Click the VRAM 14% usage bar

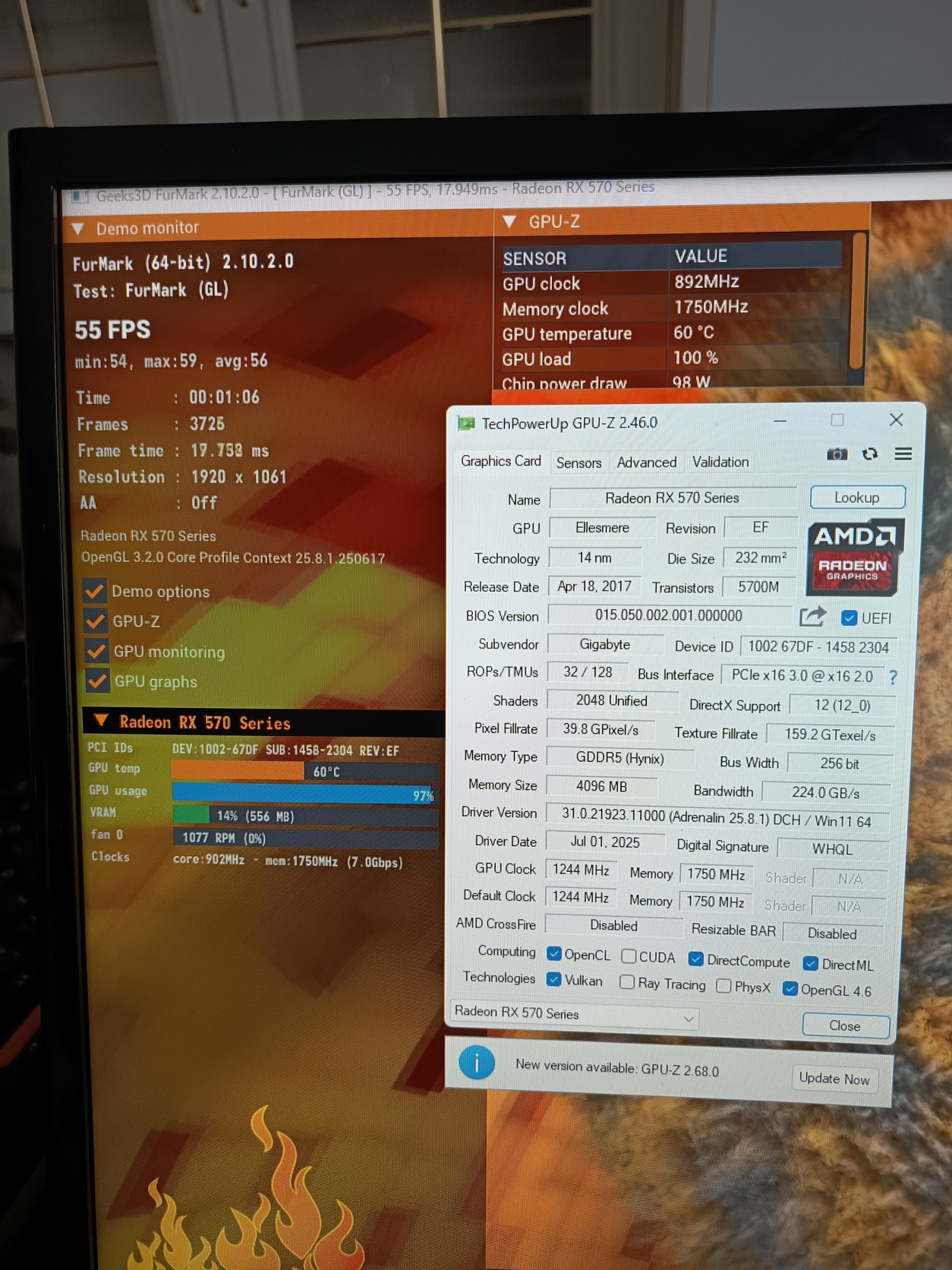pyautogui.click(x=305, y=816)
